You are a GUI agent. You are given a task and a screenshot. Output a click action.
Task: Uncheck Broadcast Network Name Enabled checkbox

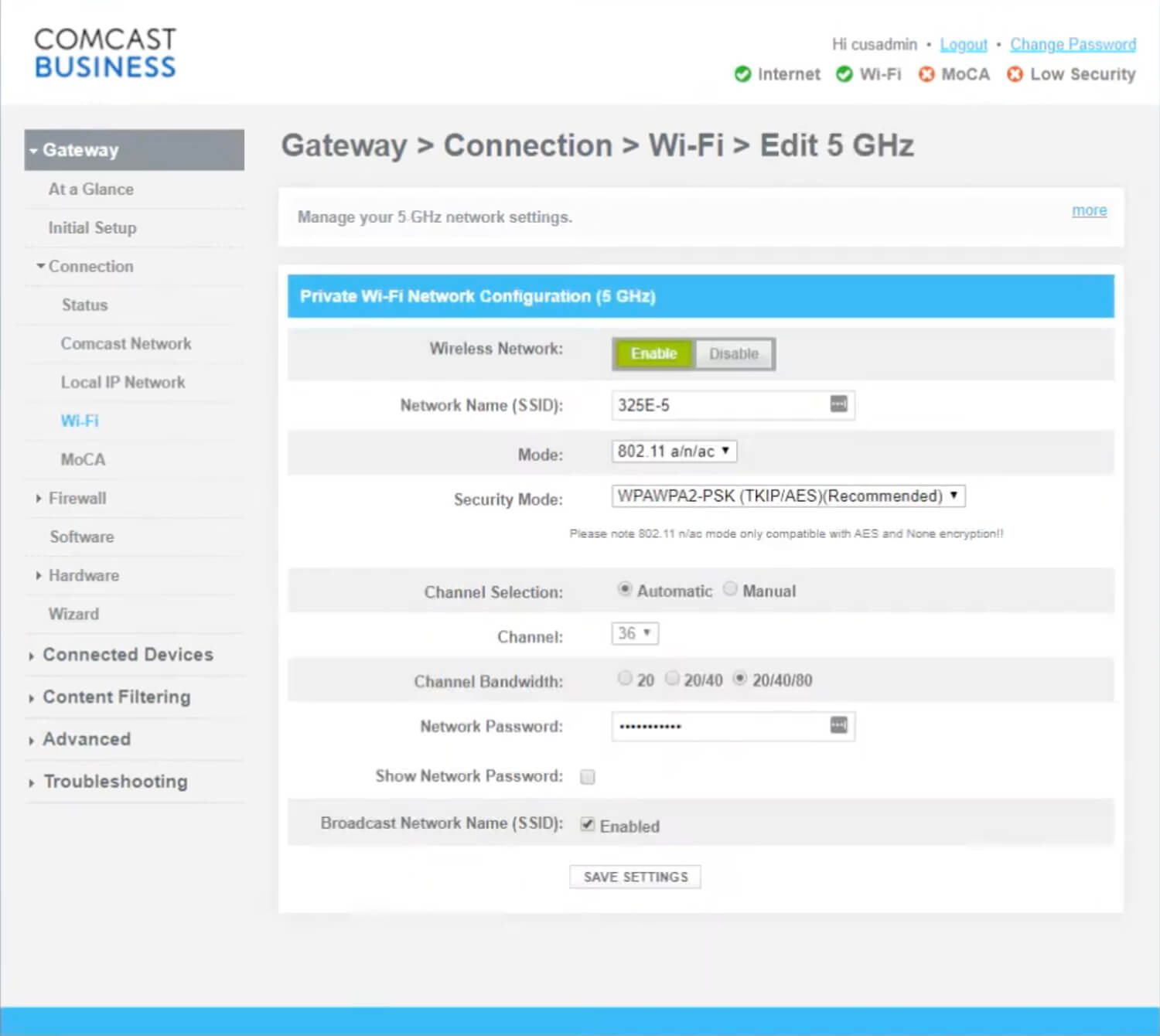click(x=588, y=825)
